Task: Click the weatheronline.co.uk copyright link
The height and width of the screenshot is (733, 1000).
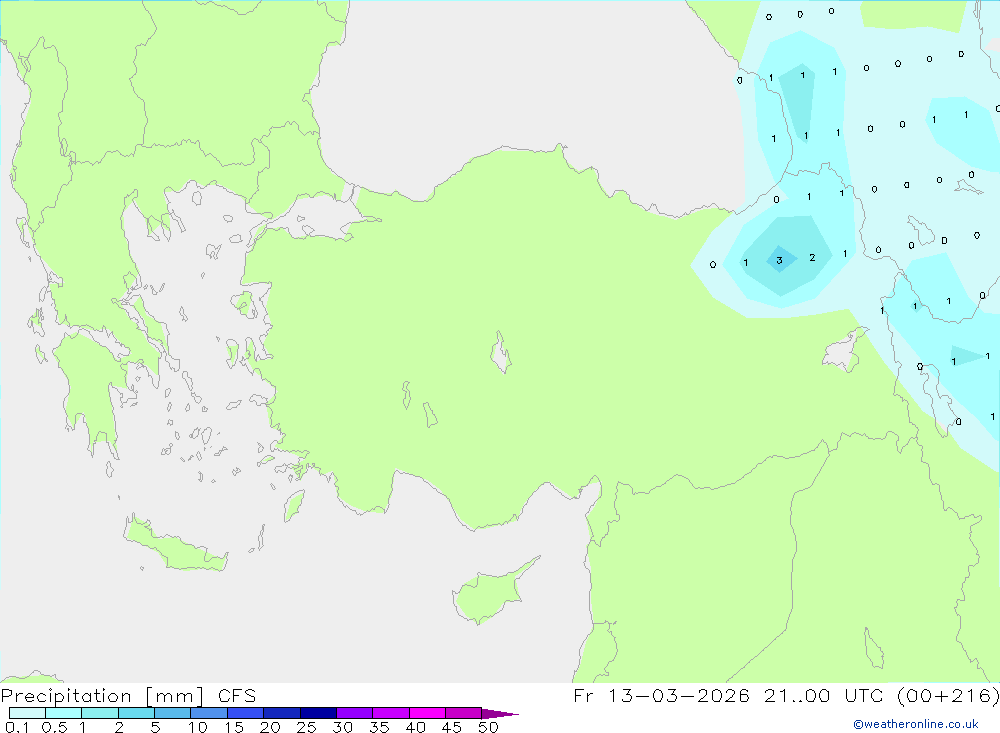Action: click(916, 724)
